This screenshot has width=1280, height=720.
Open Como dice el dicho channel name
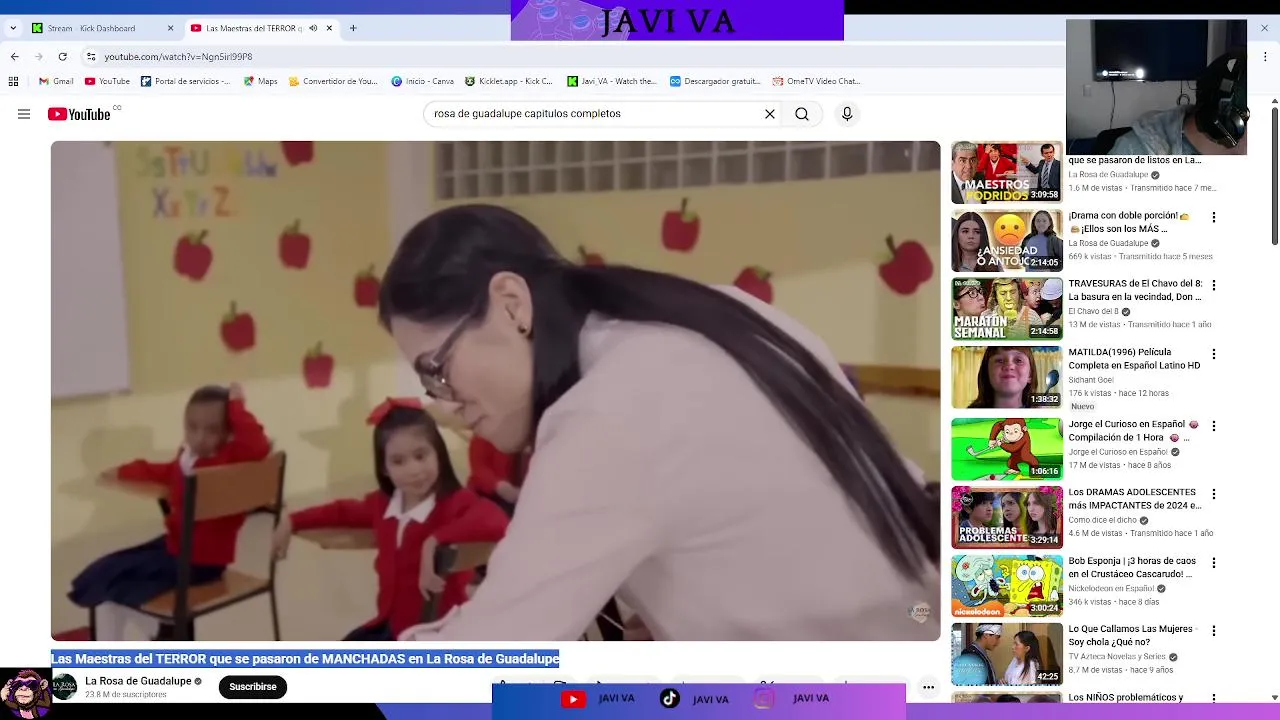pos(1103,520)
